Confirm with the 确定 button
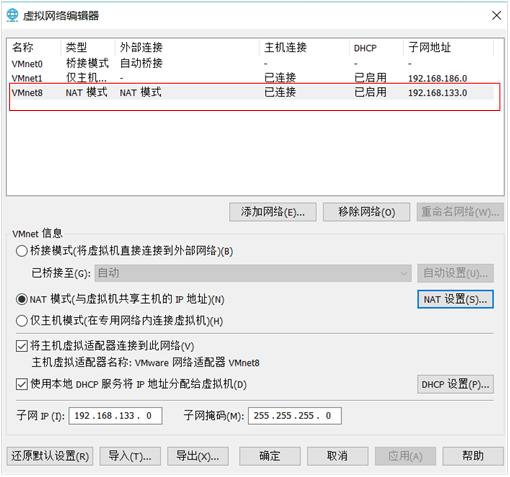 tap(270, 456)
